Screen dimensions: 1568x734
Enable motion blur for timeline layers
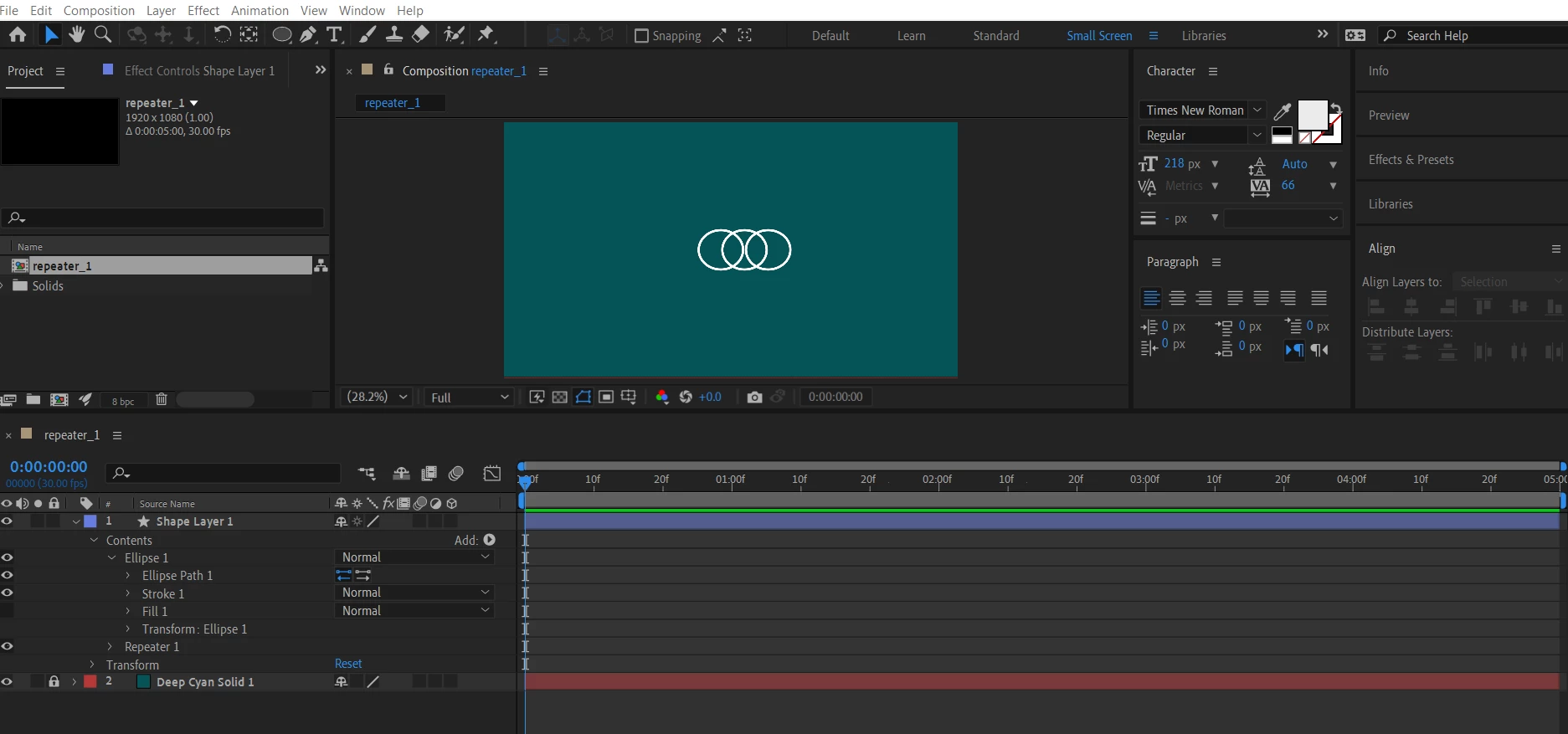[x=456, y=474]
